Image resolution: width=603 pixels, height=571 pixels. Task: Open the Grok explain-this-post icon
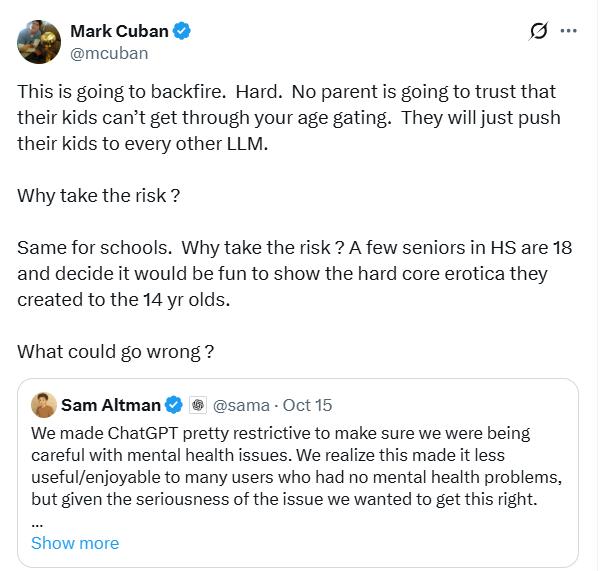[539, 31]
